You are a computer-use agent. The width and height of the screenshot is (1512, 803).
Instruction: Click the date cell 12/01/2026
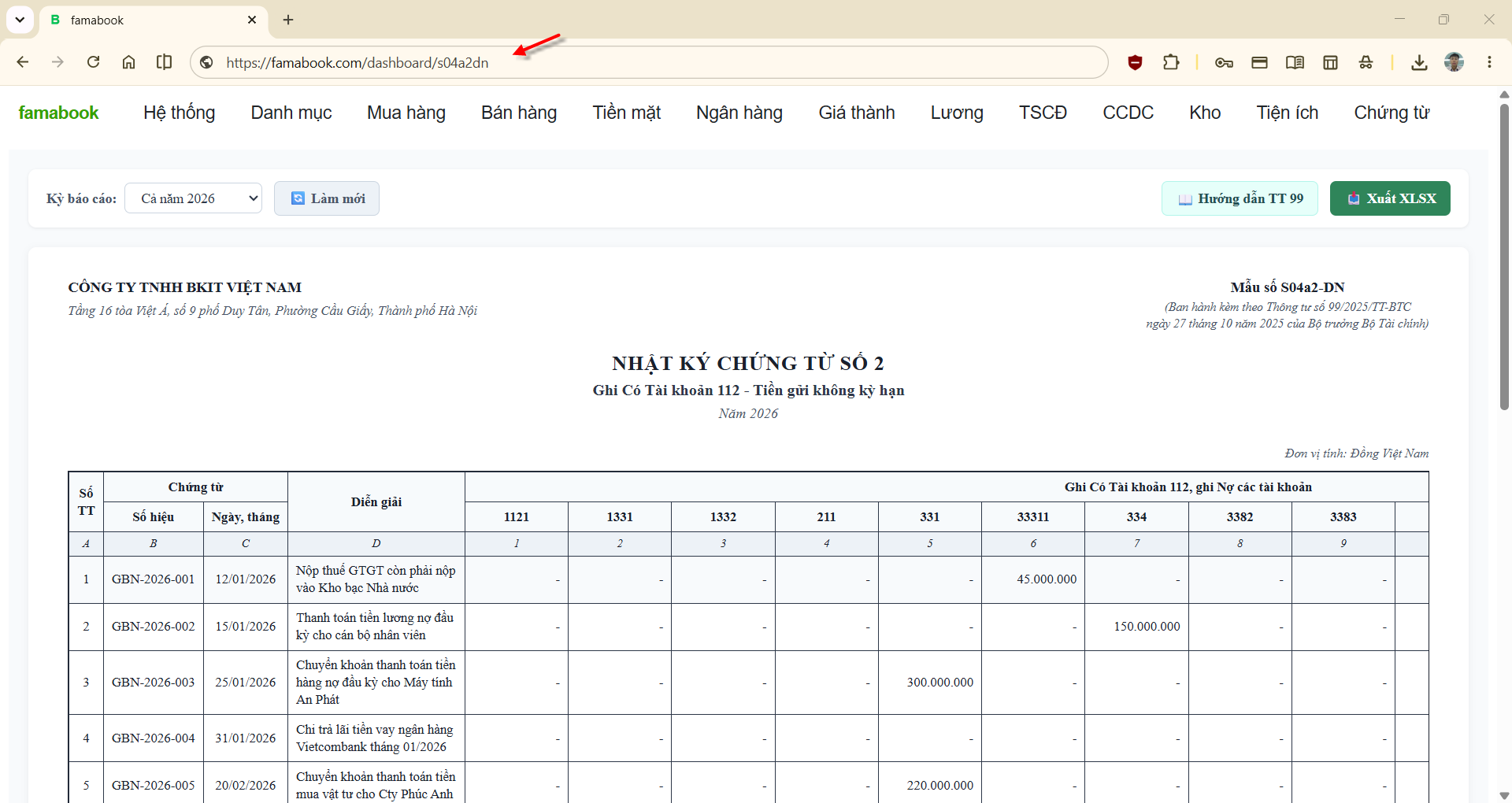246,579
